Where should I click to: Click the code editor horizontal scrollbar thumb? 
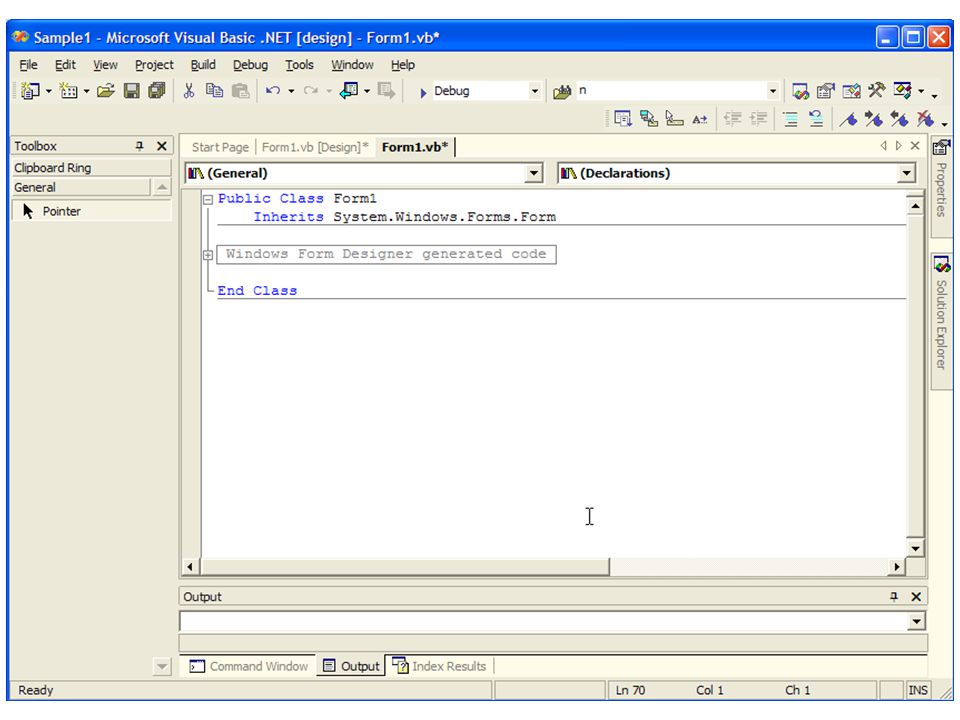coord(405,567)
